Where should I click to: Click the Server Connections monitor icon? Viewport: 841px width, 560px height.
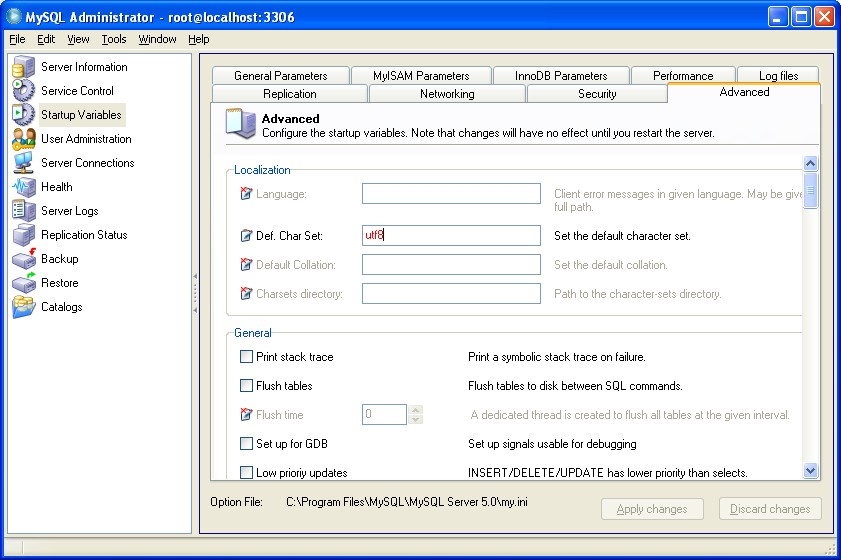[x=24, y=163]
